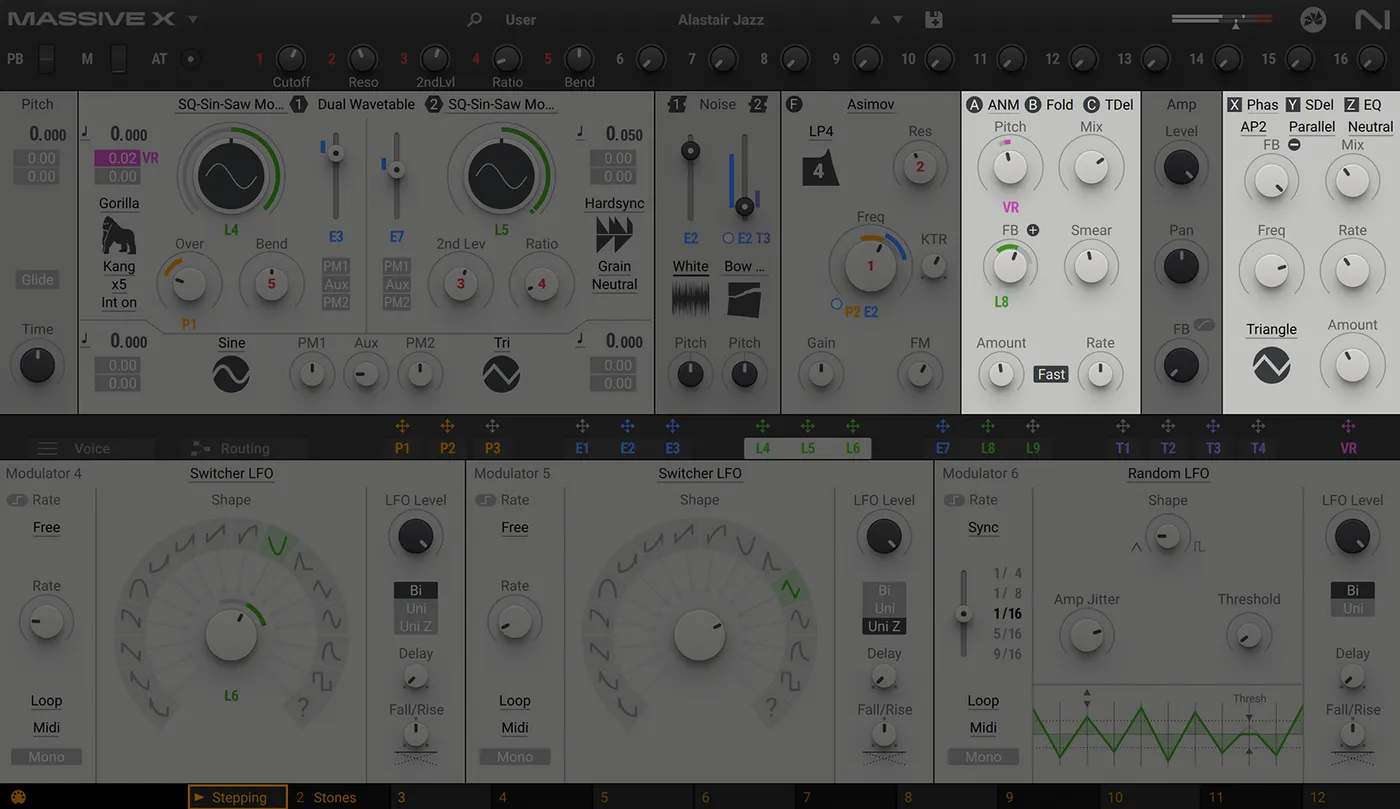Toggle Loop in Modulator 5
Image resolution: width=1400 pixels, height=809 pixels.
coord(515,701)
